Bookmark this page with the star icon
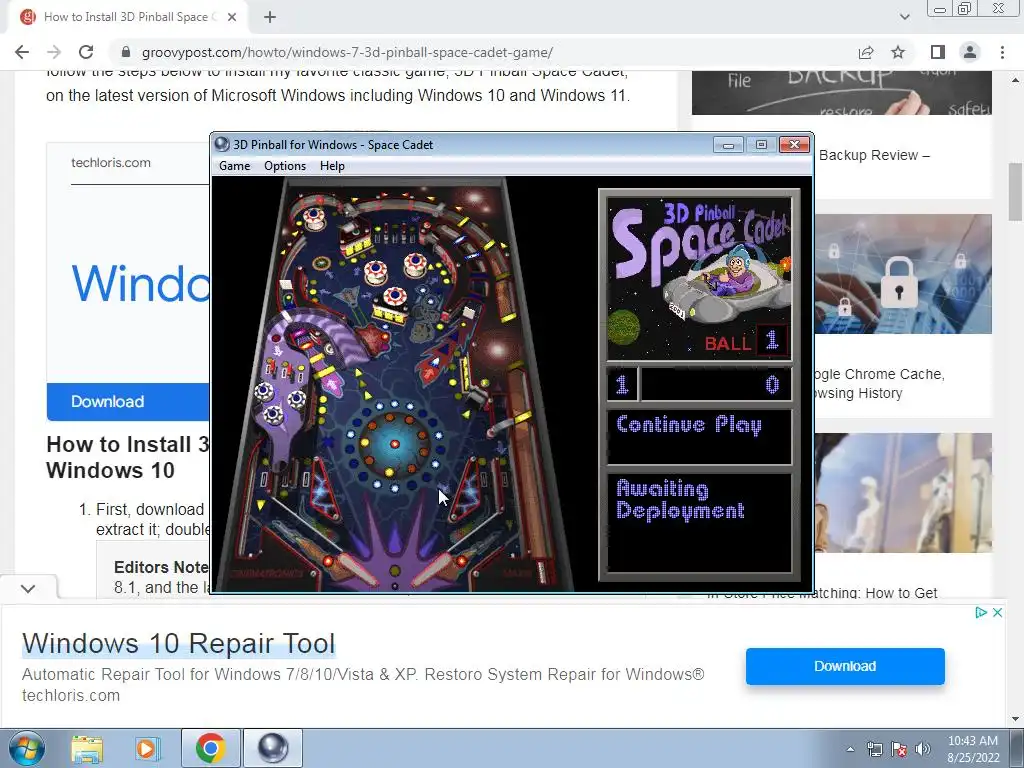The image size is (1024, 768). [898, 52]
